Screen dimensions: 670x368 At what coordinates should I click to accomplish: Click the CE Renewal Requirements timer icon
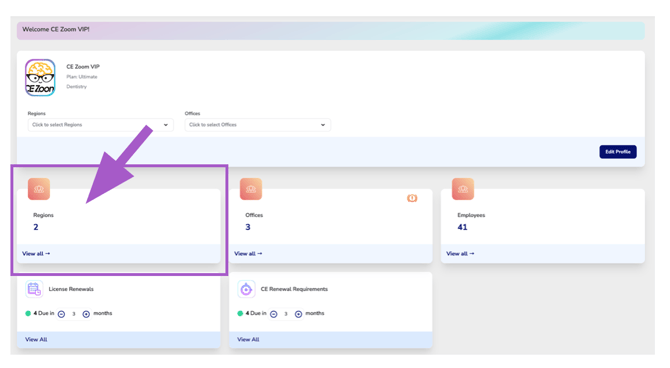(x=246, y=289)
